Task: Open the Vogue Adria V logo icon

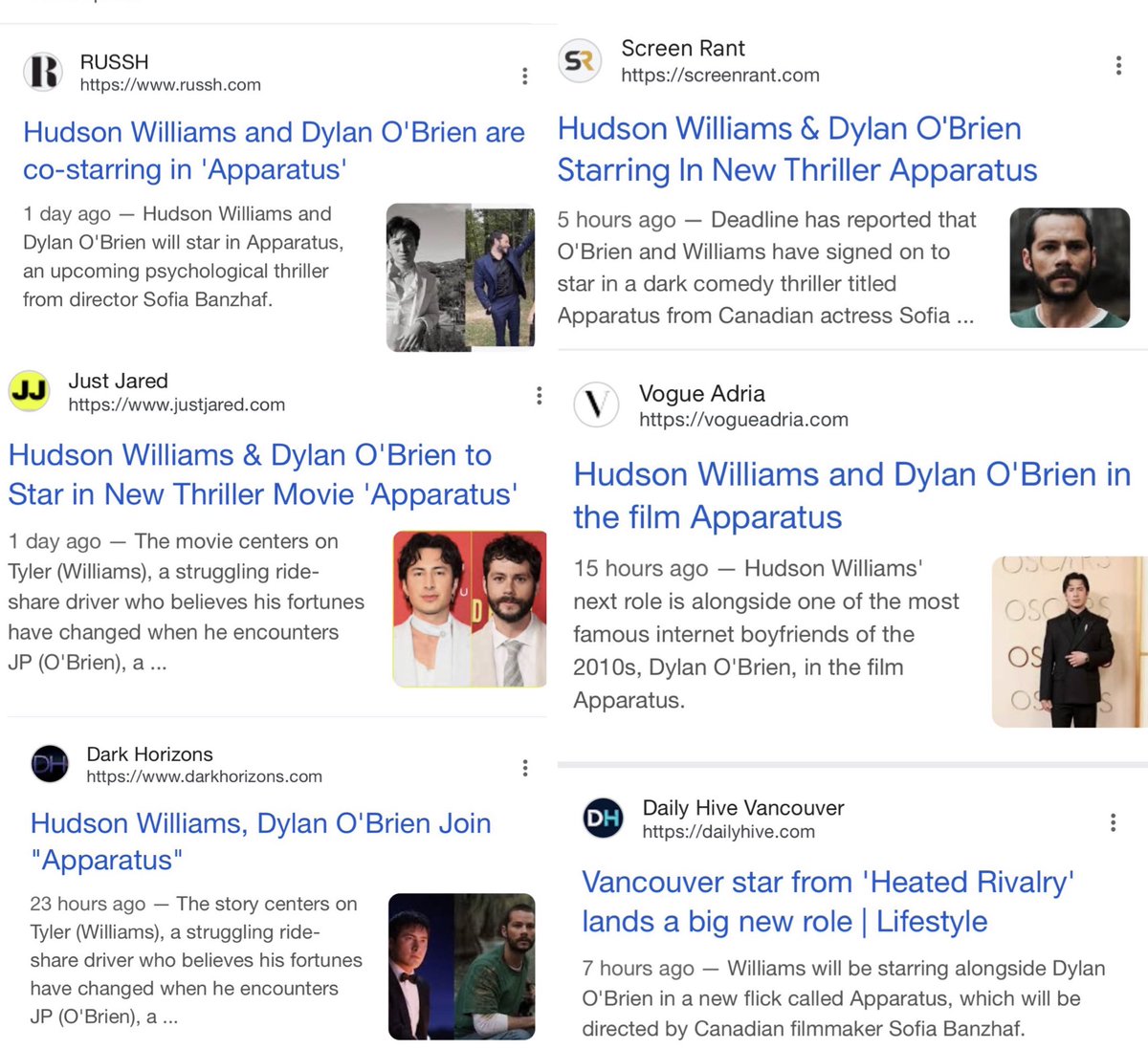Action: [596, 404]
